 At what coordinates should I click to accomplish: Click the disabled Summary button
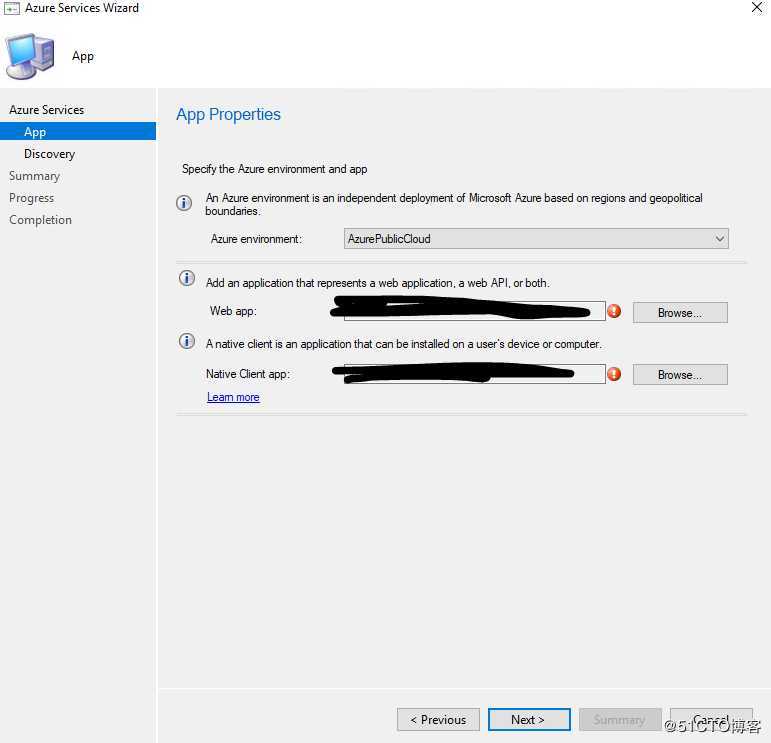pos(620,720)
